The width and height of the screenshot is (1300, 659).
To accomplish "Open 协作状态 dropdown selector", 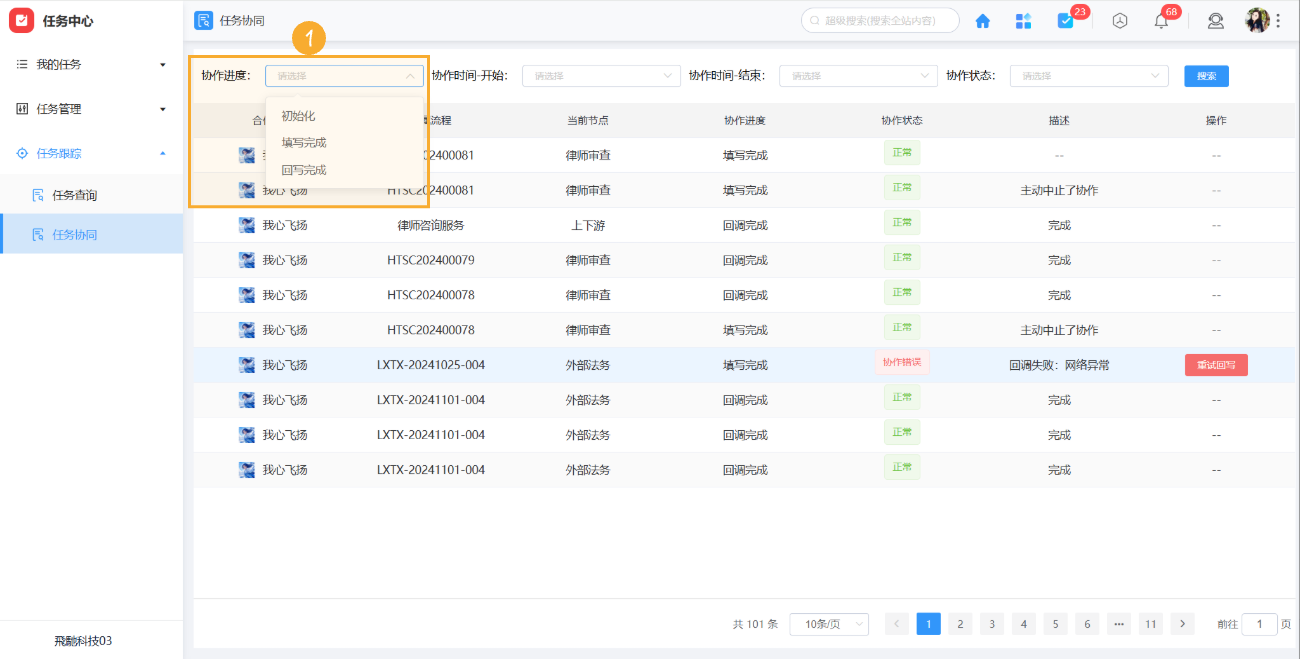I will coord(1088,76).
